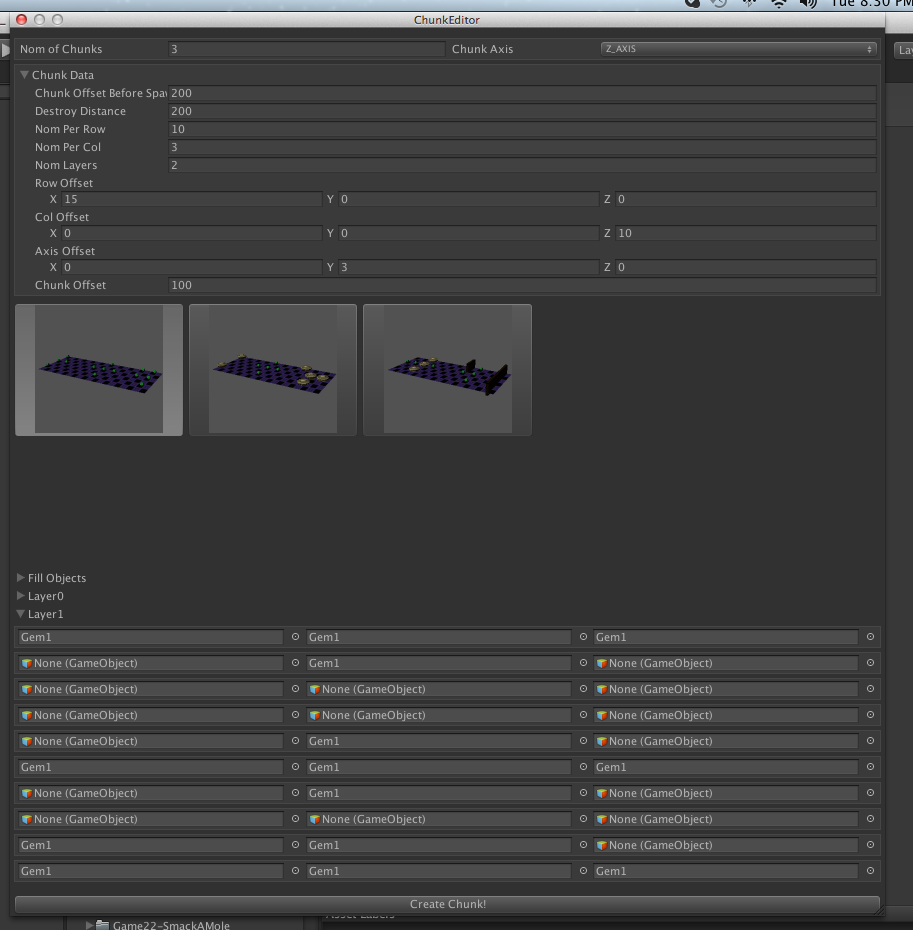Click the Axis Offset Y field showing 3
The image size is (913, 930).
point(469,267)
